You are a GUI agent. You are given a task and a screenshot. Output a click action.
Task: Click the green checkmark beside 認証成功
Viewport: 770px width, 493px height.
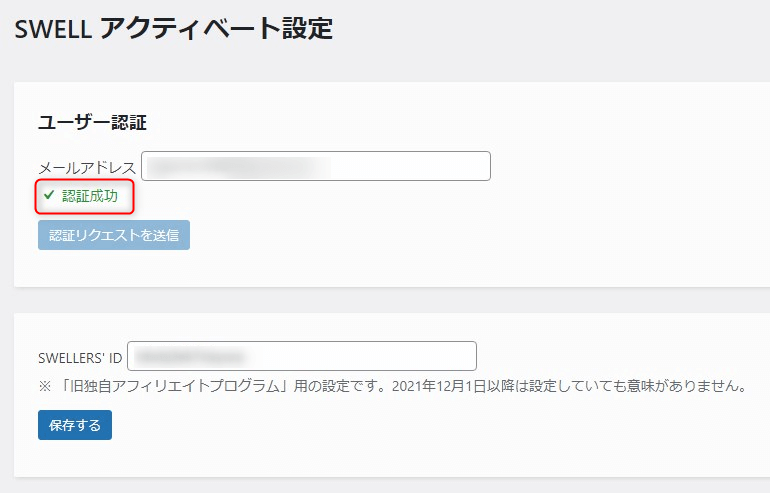coord(49,195)
